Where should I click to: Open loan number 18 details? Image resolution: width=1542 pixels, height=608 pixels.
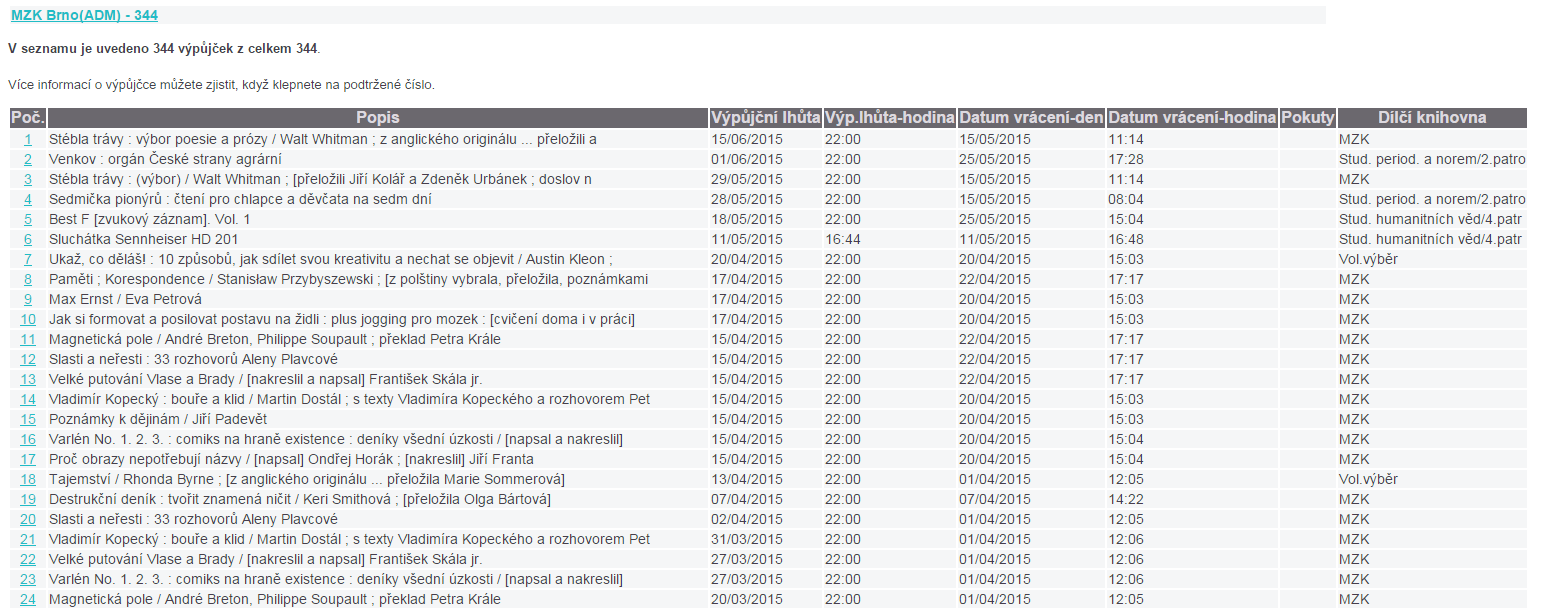tap(28, 480)
